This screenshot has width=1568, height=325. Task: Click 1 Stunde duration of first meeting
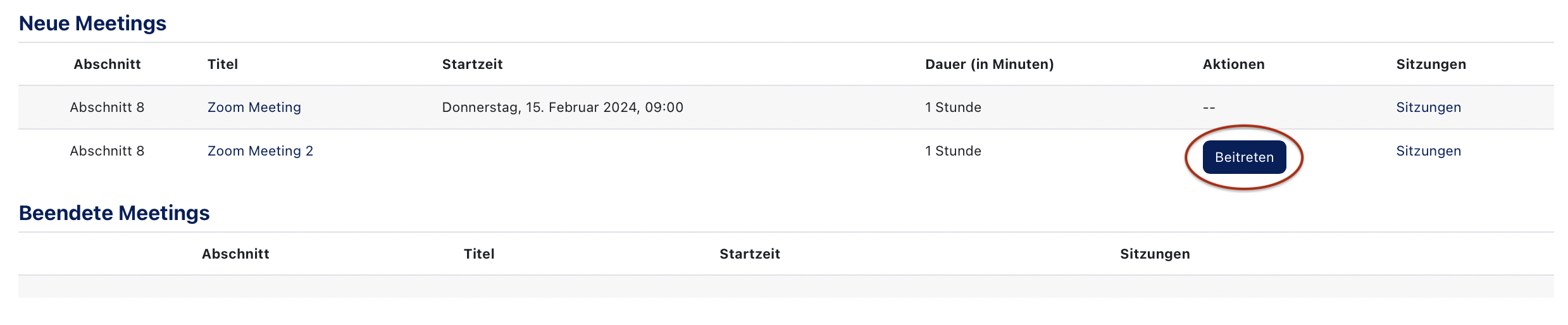[x=953, y=107]
